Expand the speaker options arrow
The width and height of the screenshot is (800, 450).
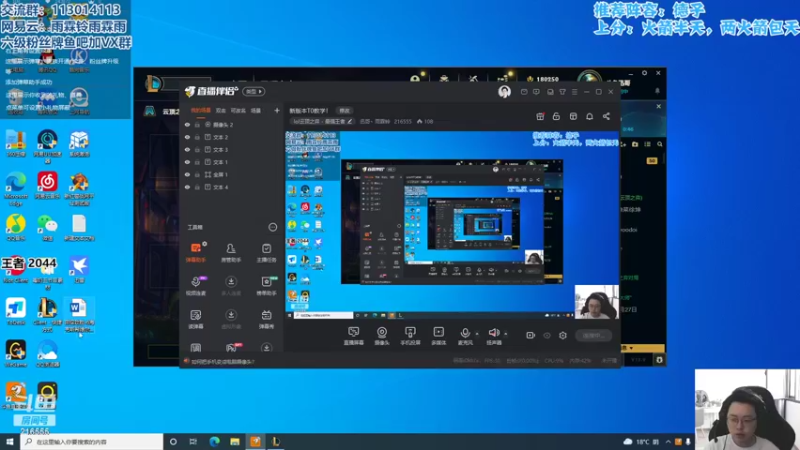[x=506, y=334]
